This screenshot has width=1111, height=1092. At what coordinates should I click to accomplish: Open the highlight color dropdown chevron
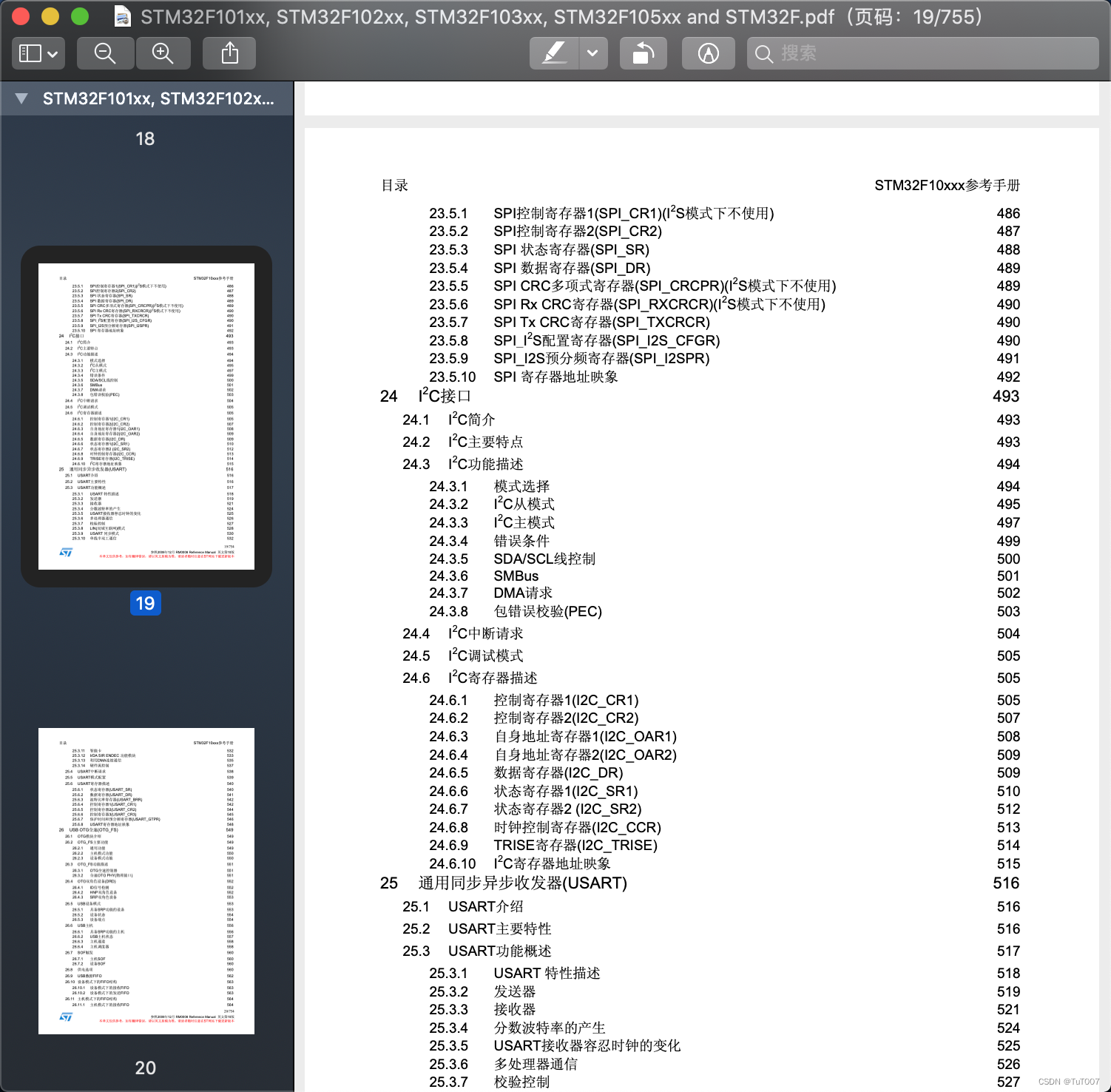(591, 53)
